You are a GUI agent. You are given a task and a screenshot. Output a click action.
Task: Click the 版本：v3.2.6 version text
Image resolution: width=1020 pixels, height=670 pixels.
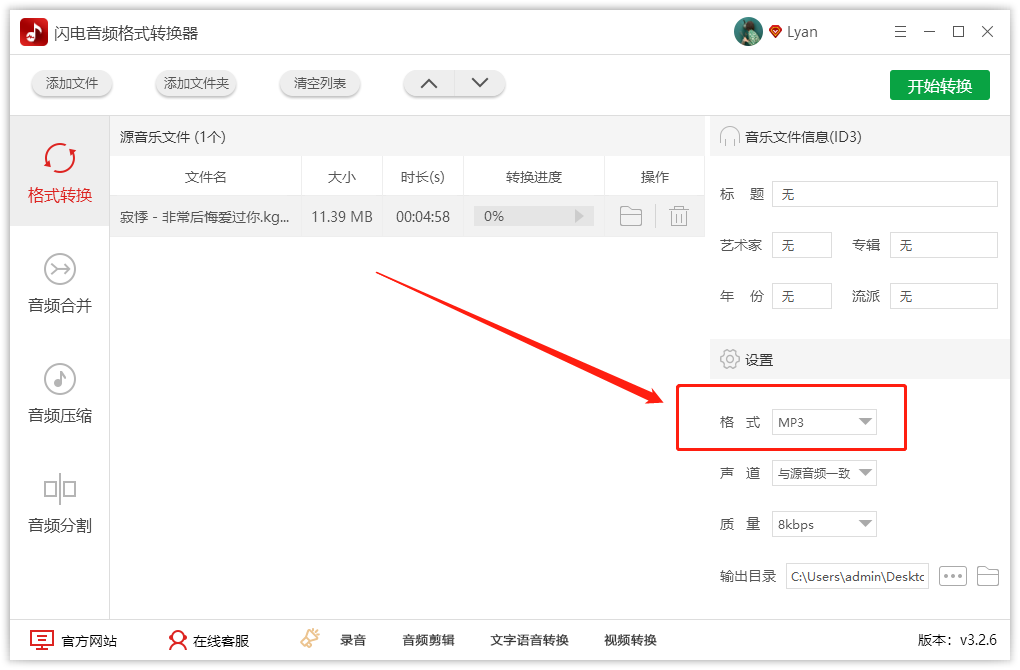[957, 640]
